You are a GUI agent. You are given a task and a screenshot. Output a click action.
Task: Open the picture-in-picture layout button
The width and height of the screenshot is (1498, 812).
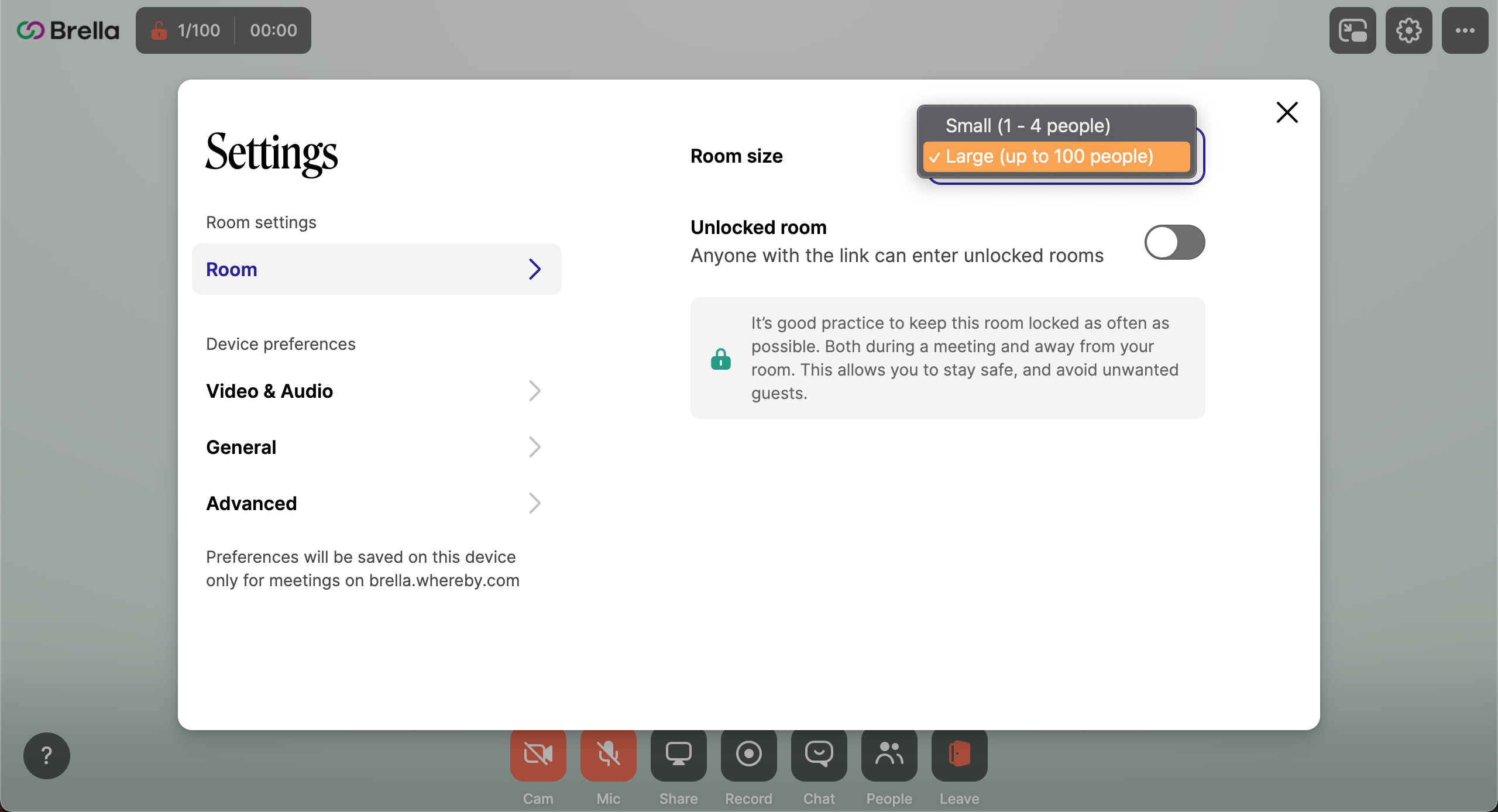pos(1352,30)
